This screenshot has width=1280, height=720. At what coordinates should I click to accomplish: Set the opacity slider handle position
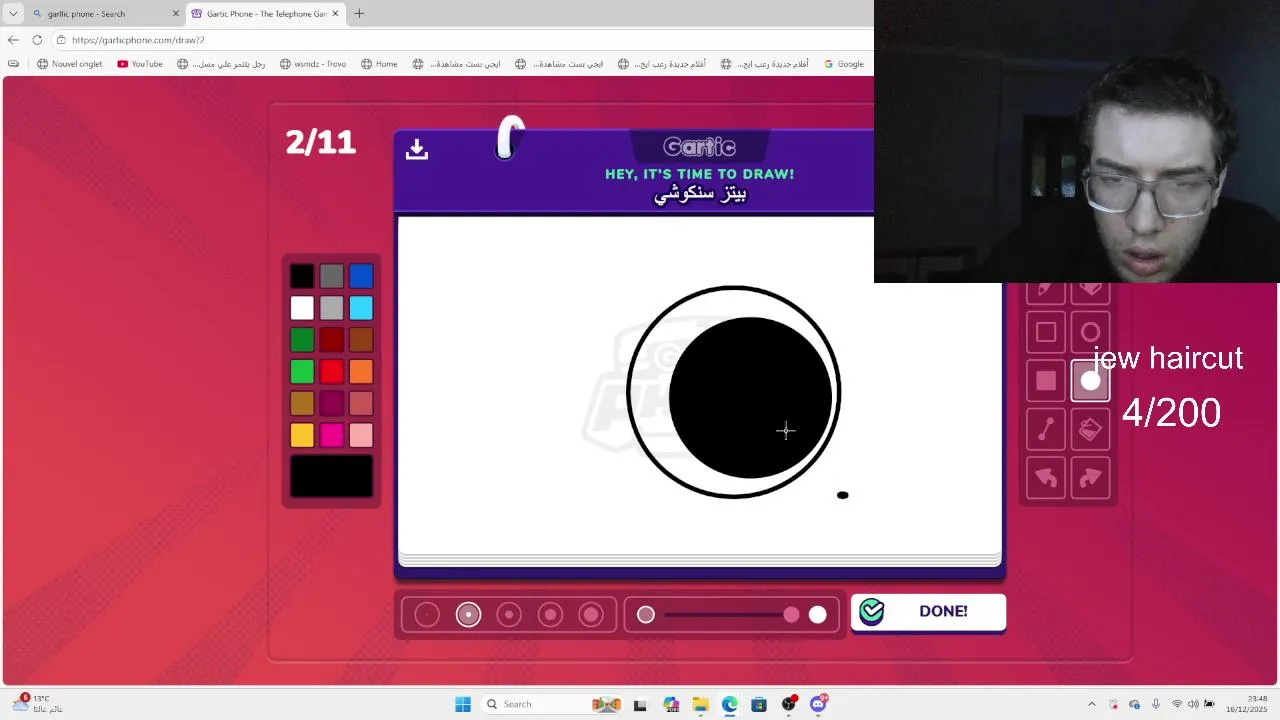[791, 615]
